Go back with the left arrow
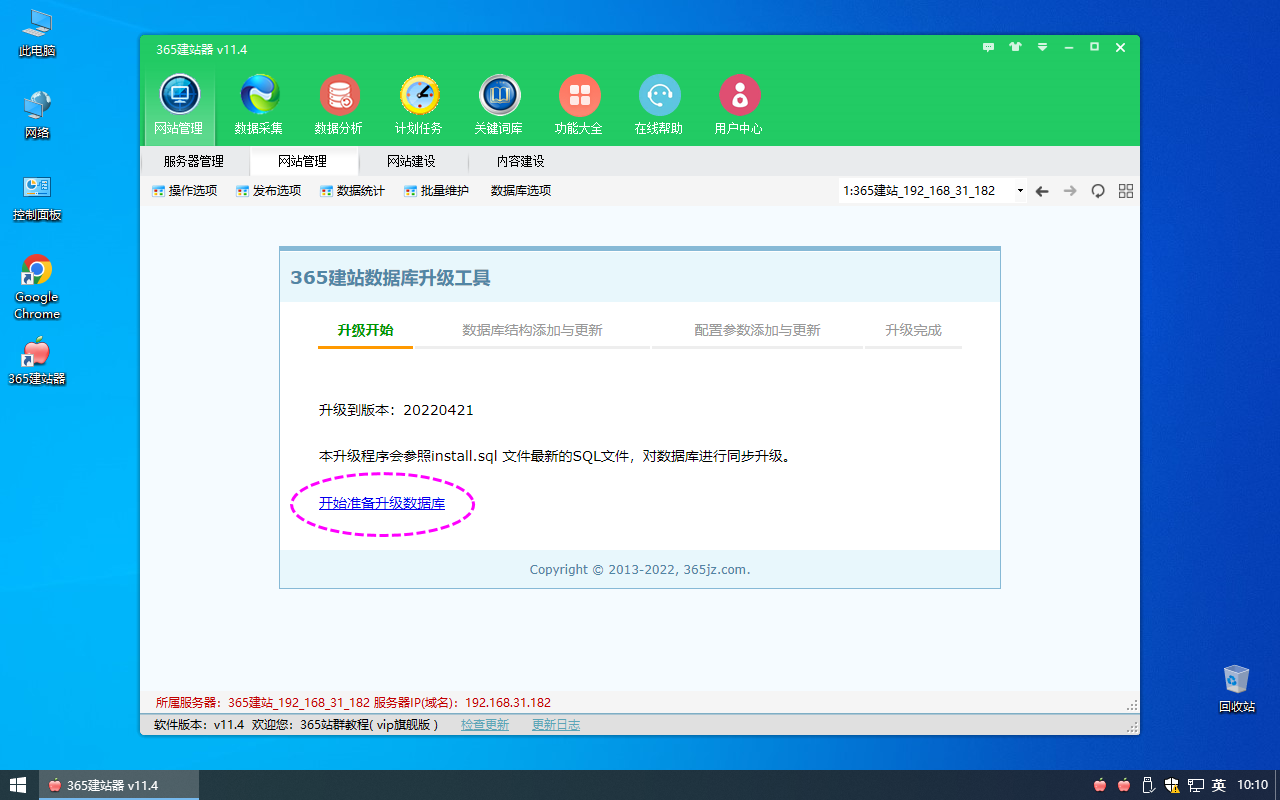This screenshot has height=800, width=1280. coord(1042,191)
